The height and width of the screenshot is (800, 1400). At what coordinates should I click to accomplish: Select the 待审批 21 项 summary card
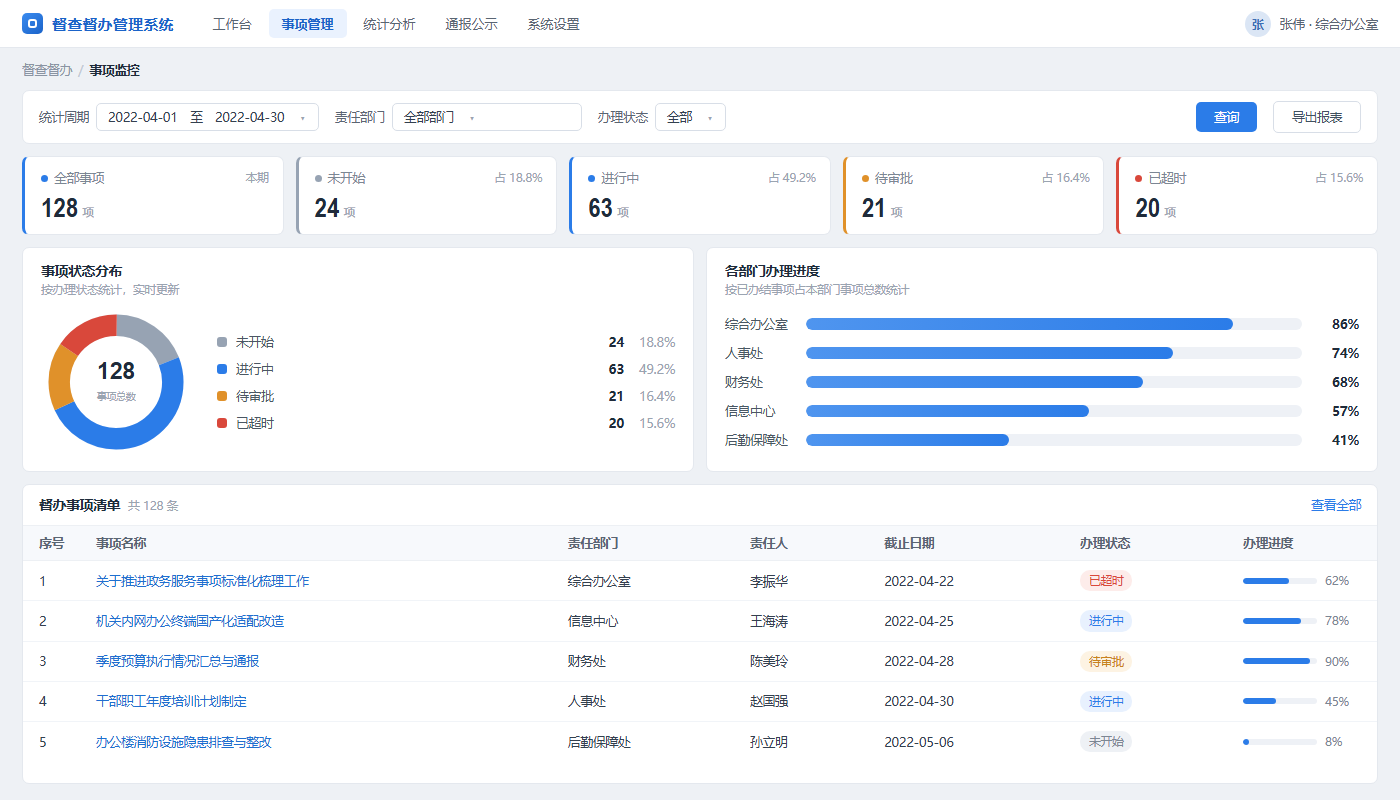click(973, 195)
